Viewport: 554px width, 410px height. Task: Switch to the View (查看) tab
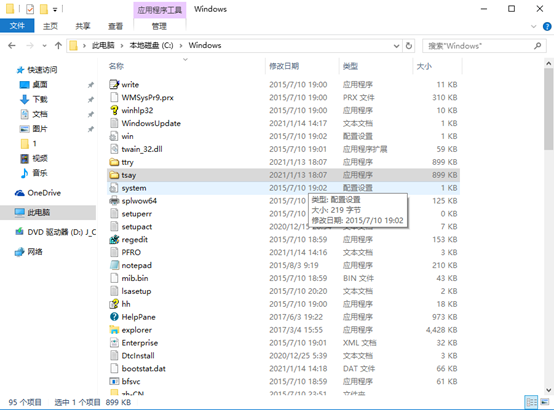coord(115,26)
